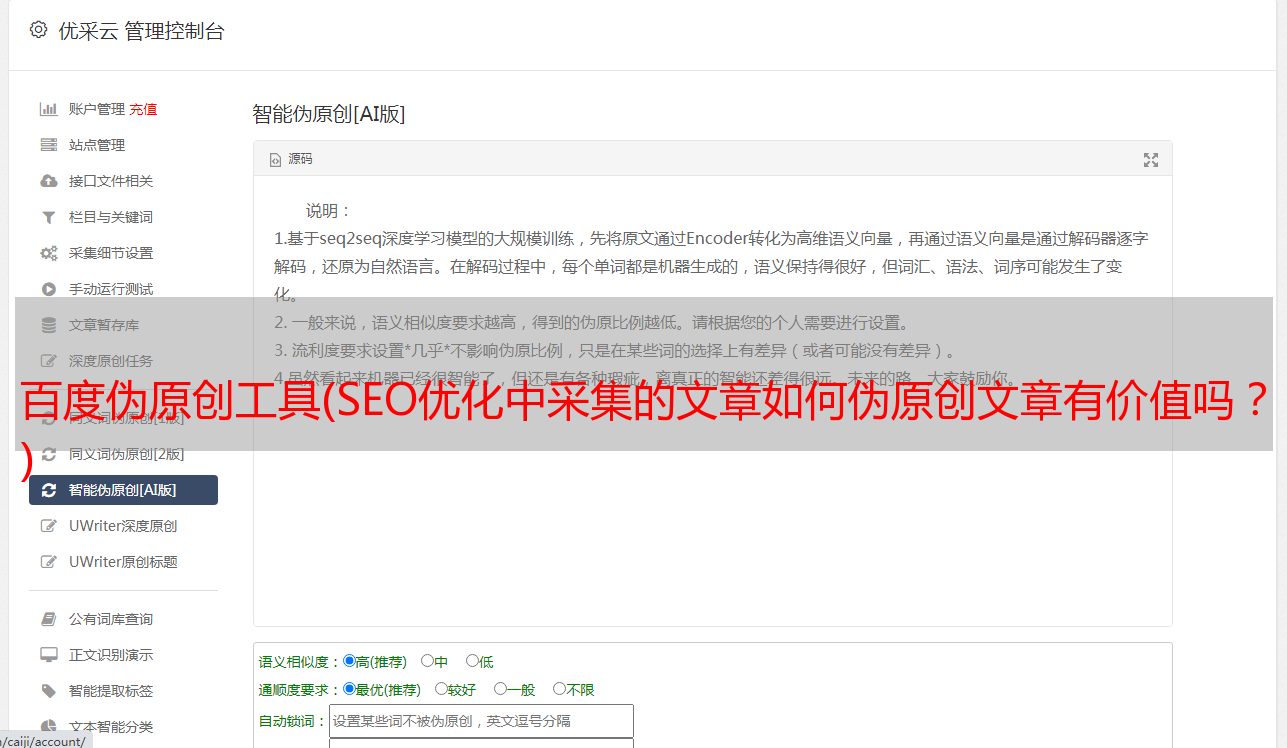Click the funnel icon for 栏目与关键词
1287x748 pixels.
[48, 217]
